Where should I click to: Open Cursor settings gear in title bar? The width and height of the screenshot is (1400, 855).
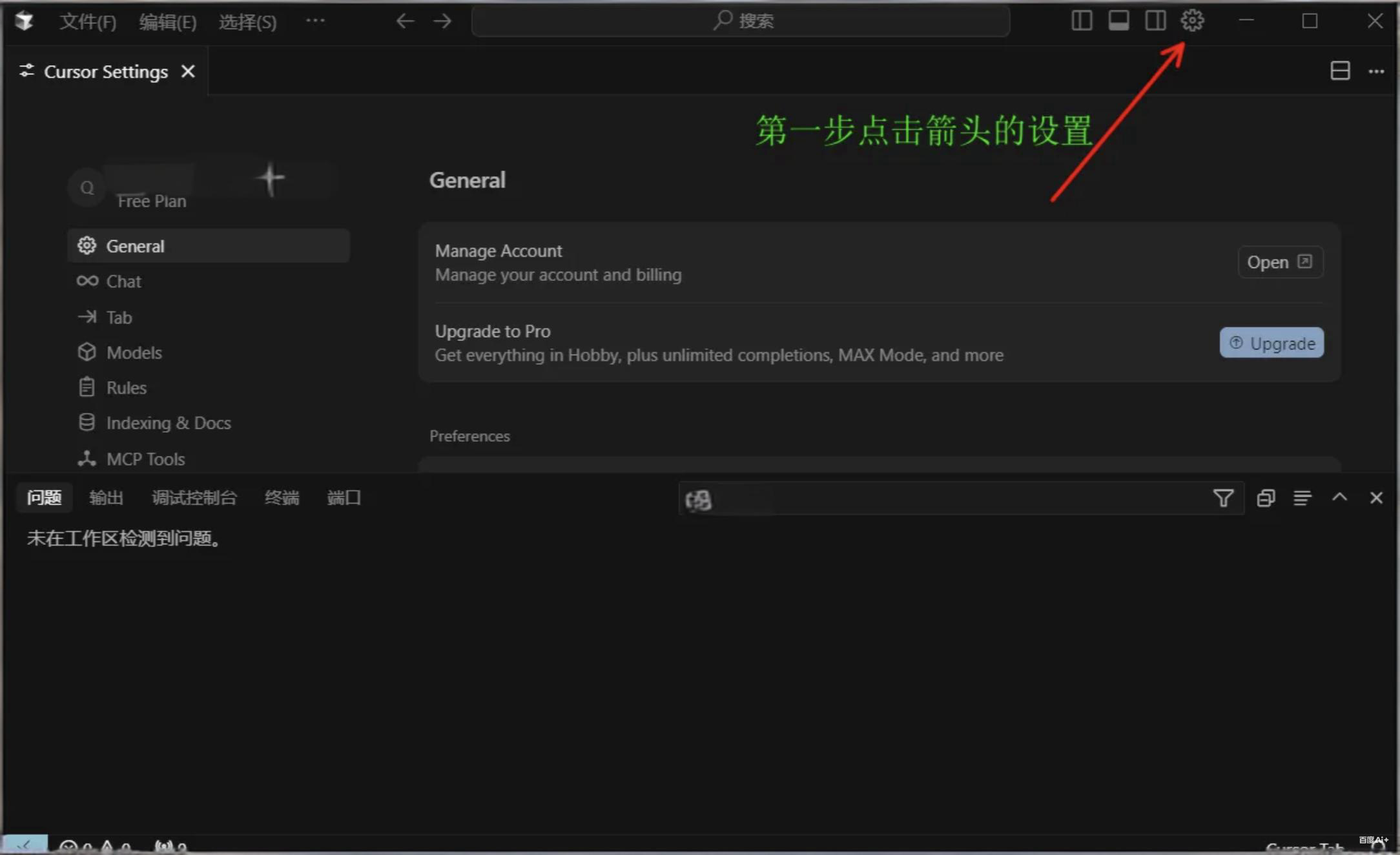point(1192,21)
